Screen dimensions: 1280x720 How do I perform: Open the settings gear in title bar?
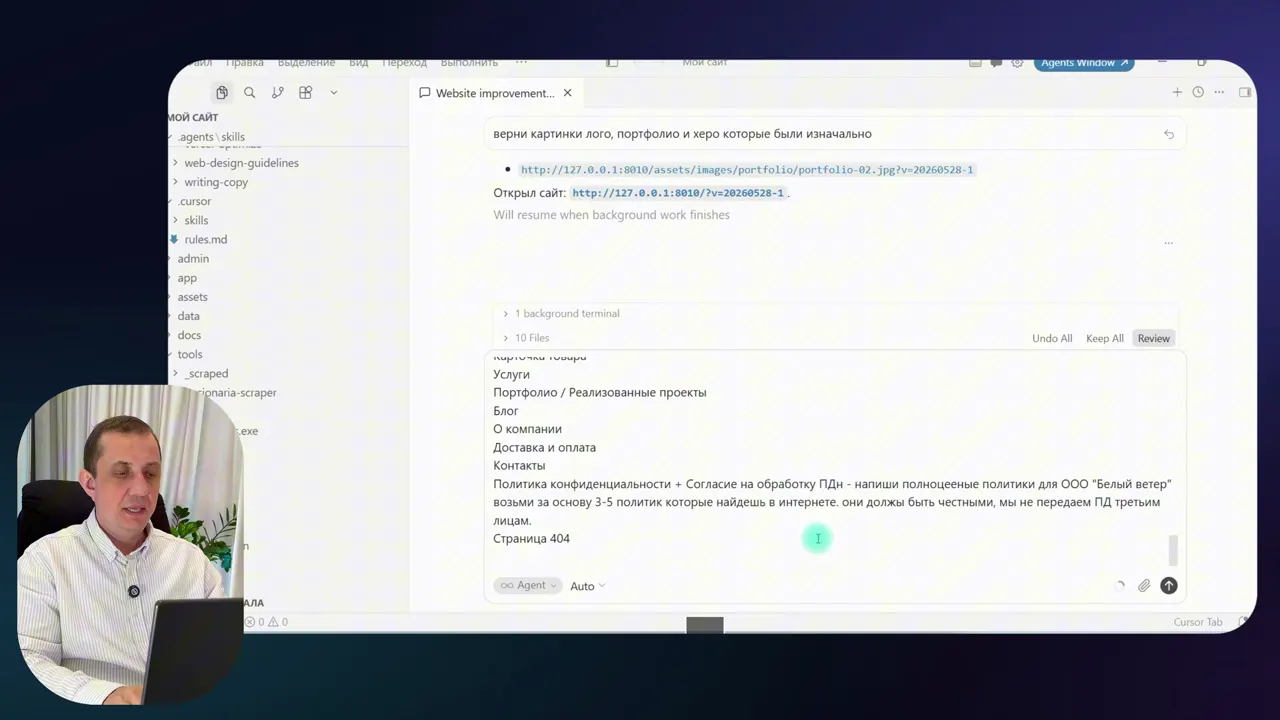pos(1017,63)
